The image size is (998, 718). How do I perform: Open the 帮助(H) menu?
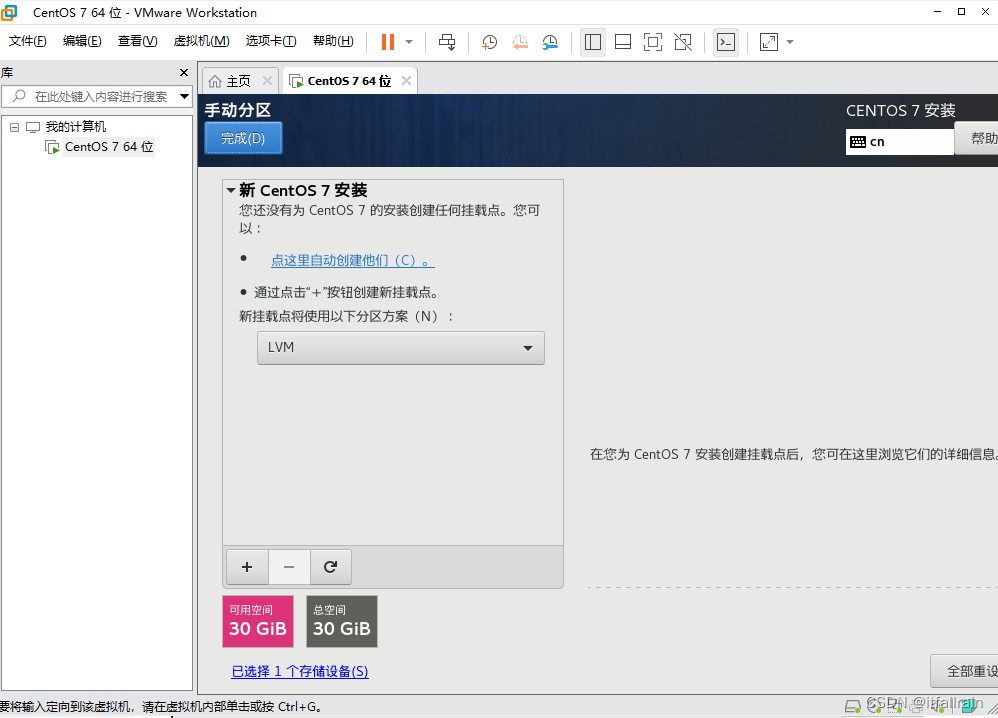pos(333,41)
